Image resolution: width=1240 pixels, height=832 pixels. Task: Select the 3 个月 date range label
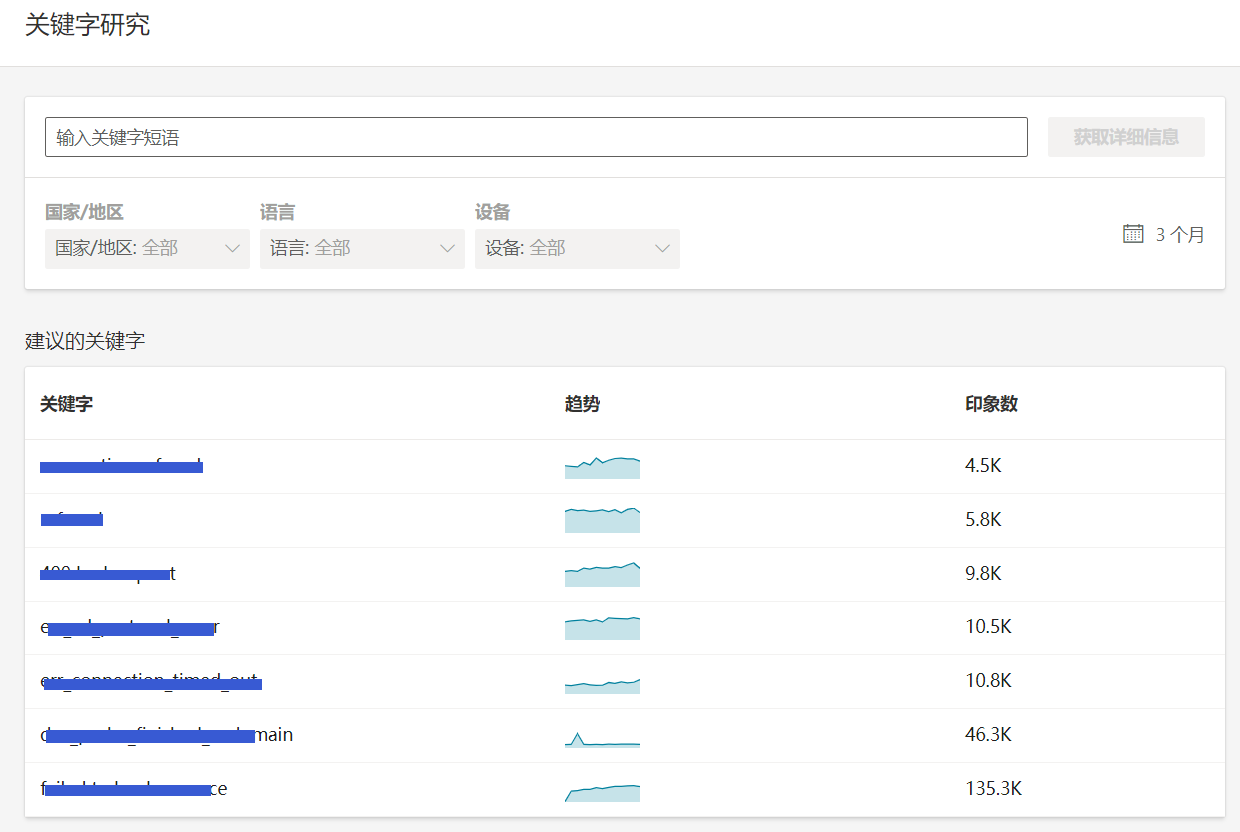(1180, 235)
